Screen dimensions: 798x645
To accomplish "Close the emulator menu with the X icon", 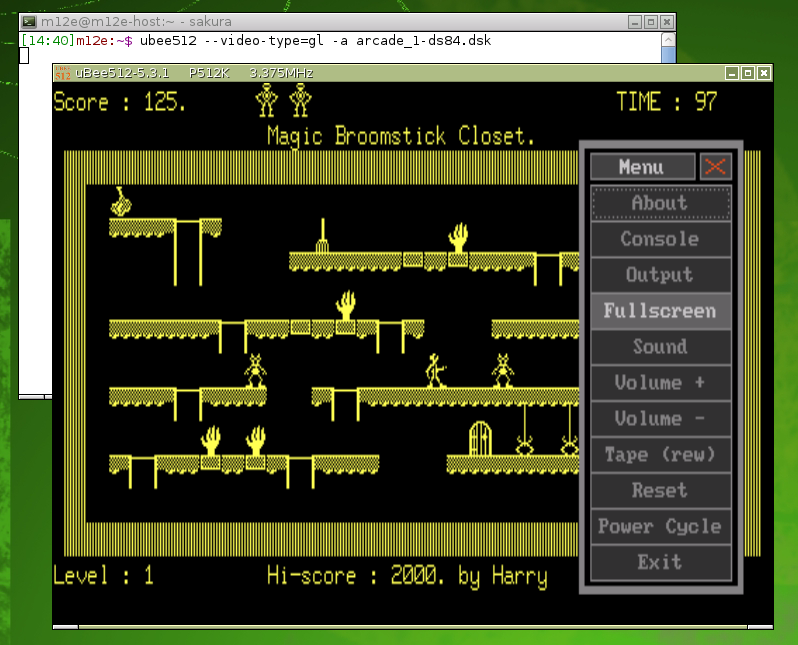I will click(715, 167).
